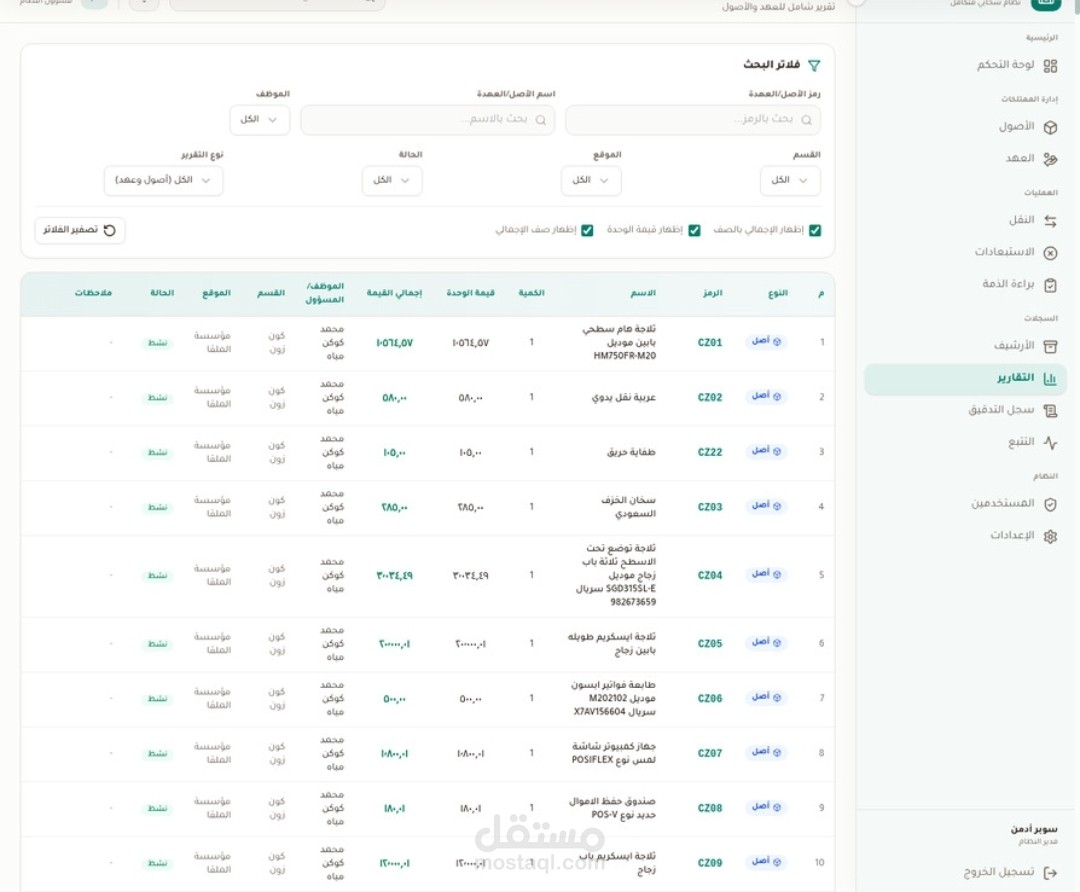The height and width of the screenshot is (892, 1080).
Task: Click the إجمالي القيمة column header
Action: 394,293
